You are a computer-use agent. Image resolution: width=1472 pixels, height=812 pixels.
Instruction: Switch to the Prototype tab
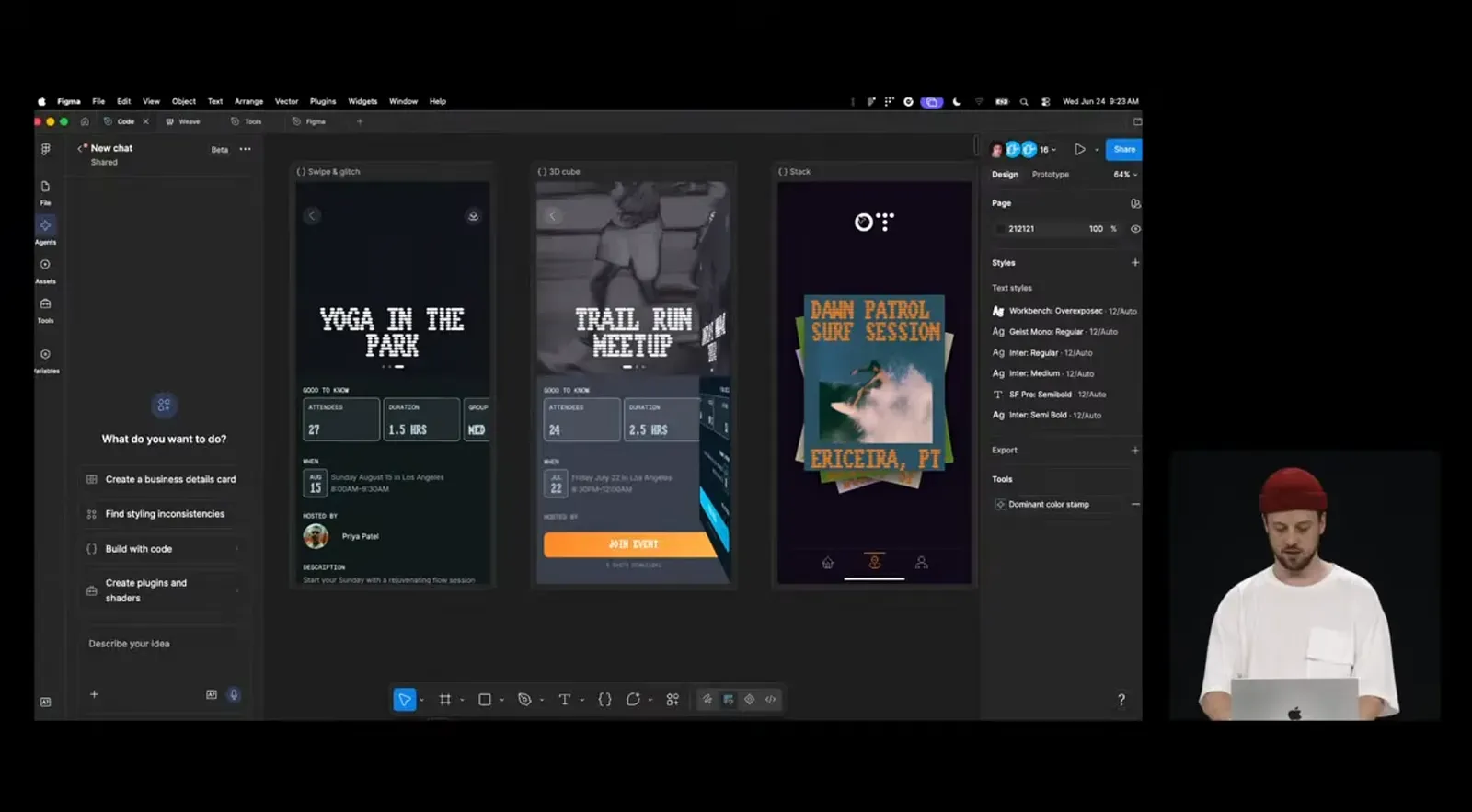click(x=1050, y=175)
